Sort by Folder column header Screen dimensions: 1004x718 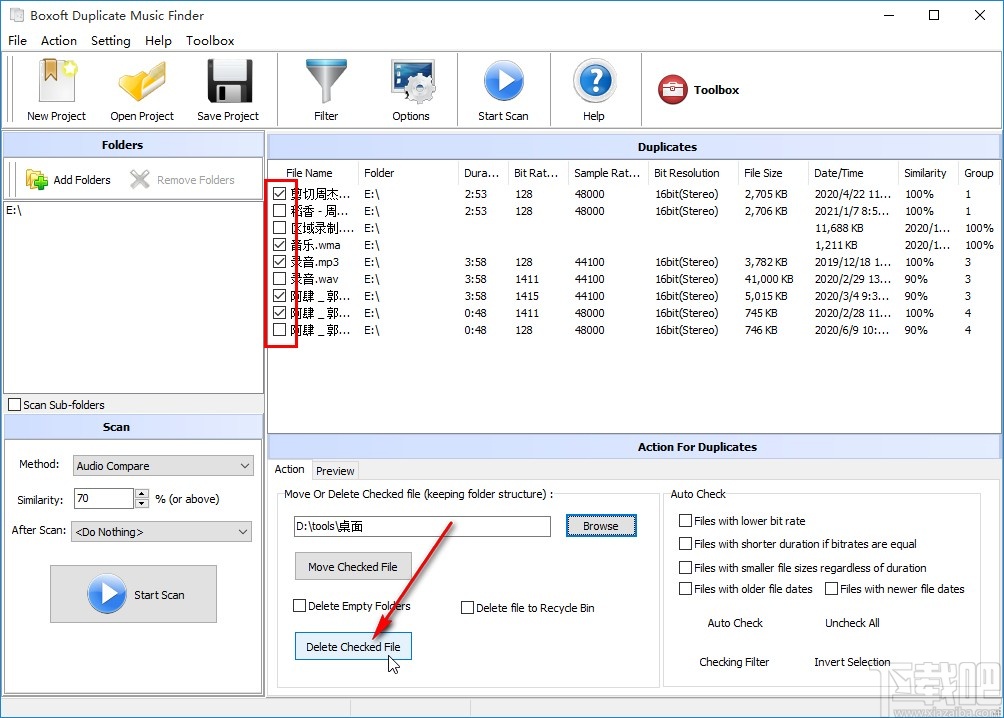tap(409, 173)
